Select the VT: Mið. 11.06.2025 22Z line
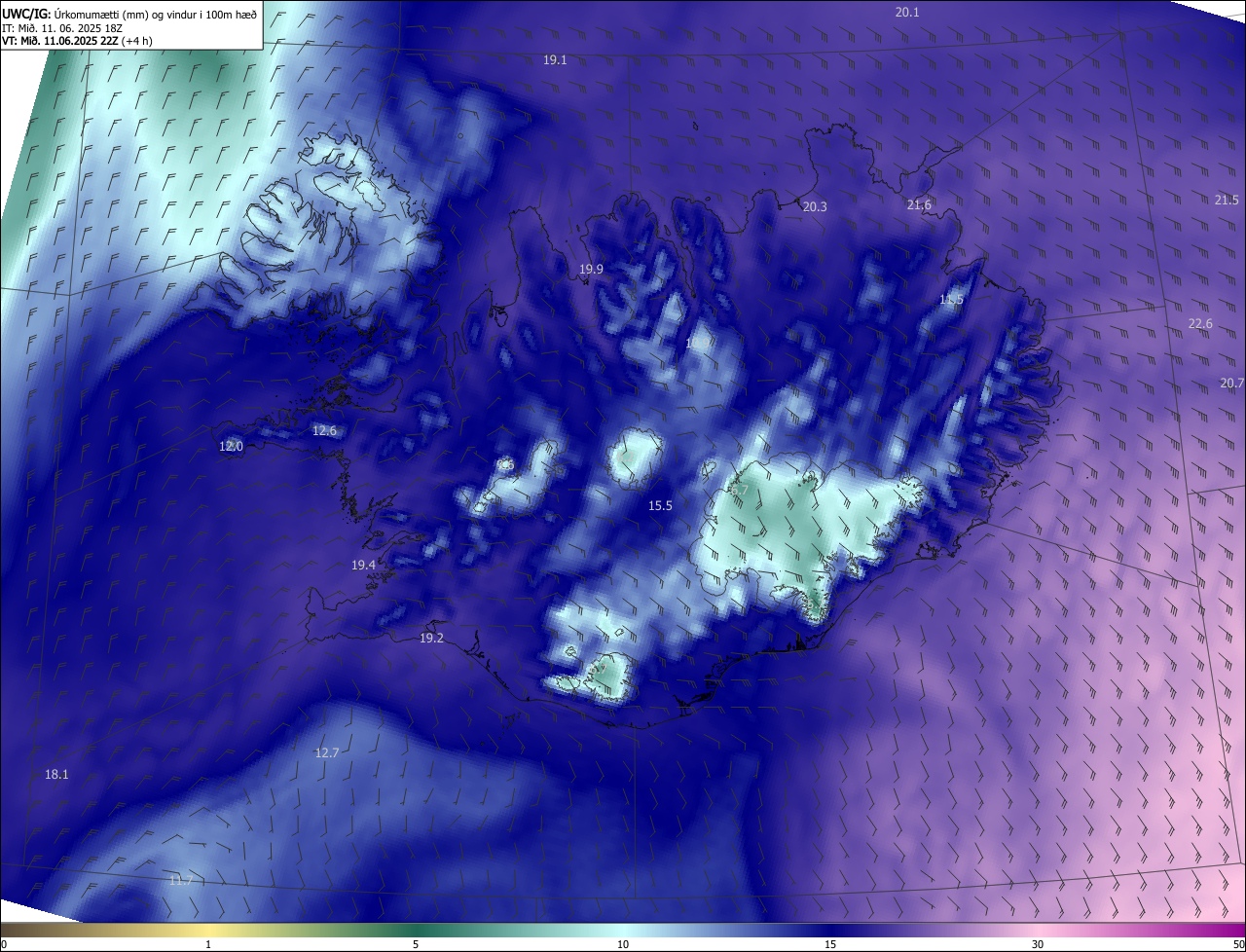Image resolution: width=1246 pixels, height=952 pixels. point(77,41)
